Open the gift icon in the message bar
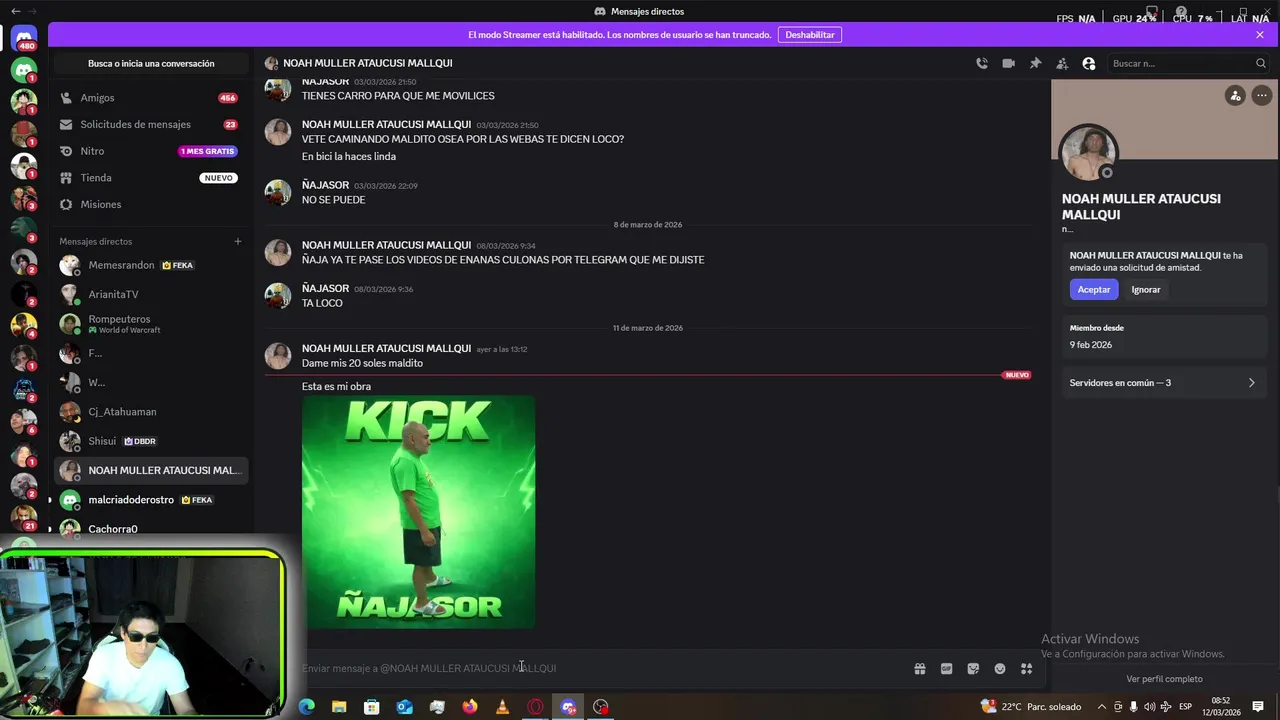1280x720 pixels. 920,669
